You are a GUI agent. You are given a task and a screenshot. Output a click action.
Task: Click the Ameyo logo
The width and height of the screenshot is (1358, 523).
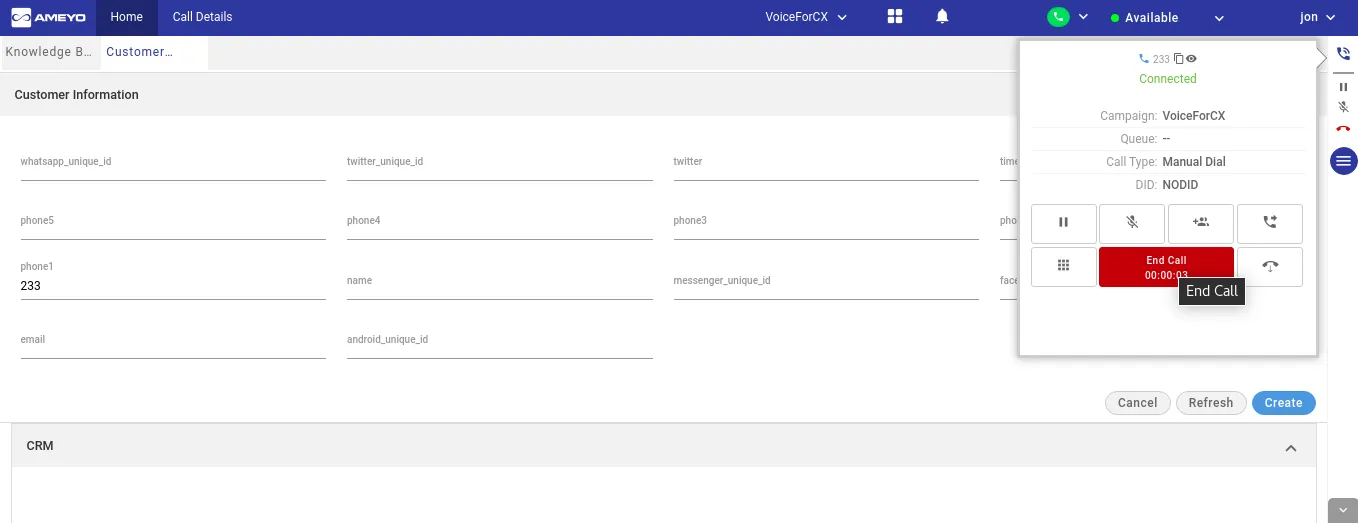(48, 17)
